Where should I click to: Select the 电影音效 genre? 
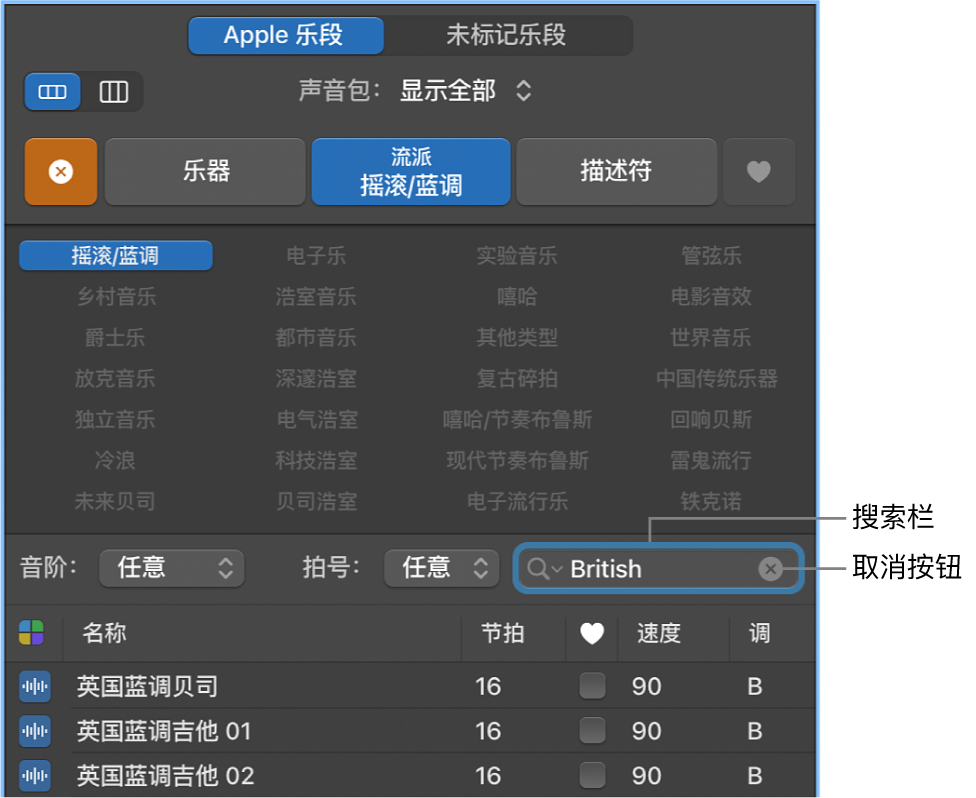[711, 297]
